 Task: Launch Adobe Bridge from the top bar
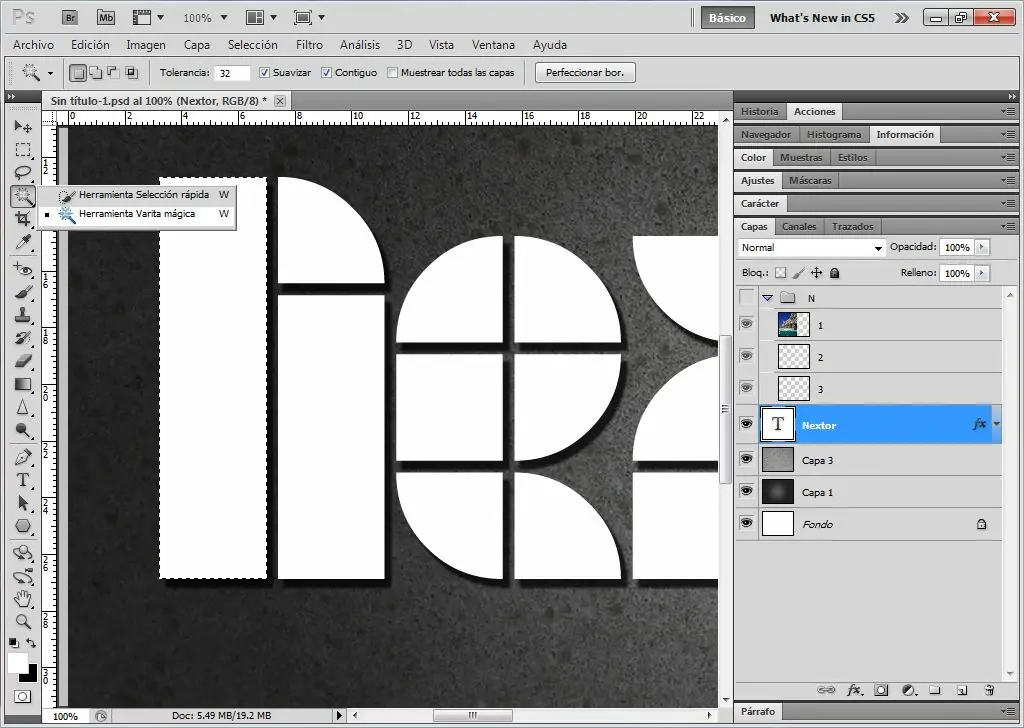coord(70,17)
